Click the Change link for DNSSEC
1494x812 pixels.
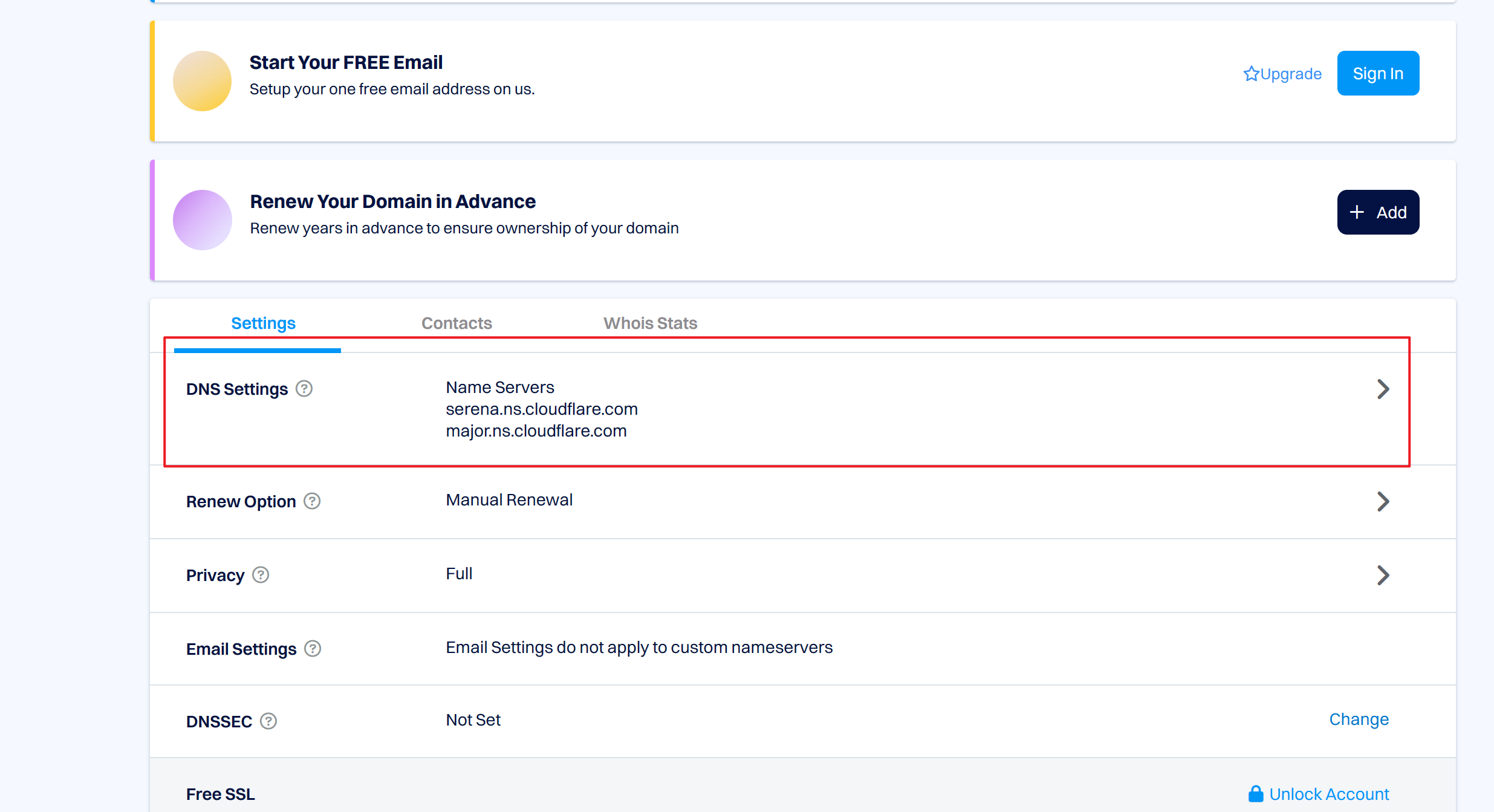point(1359,719)
